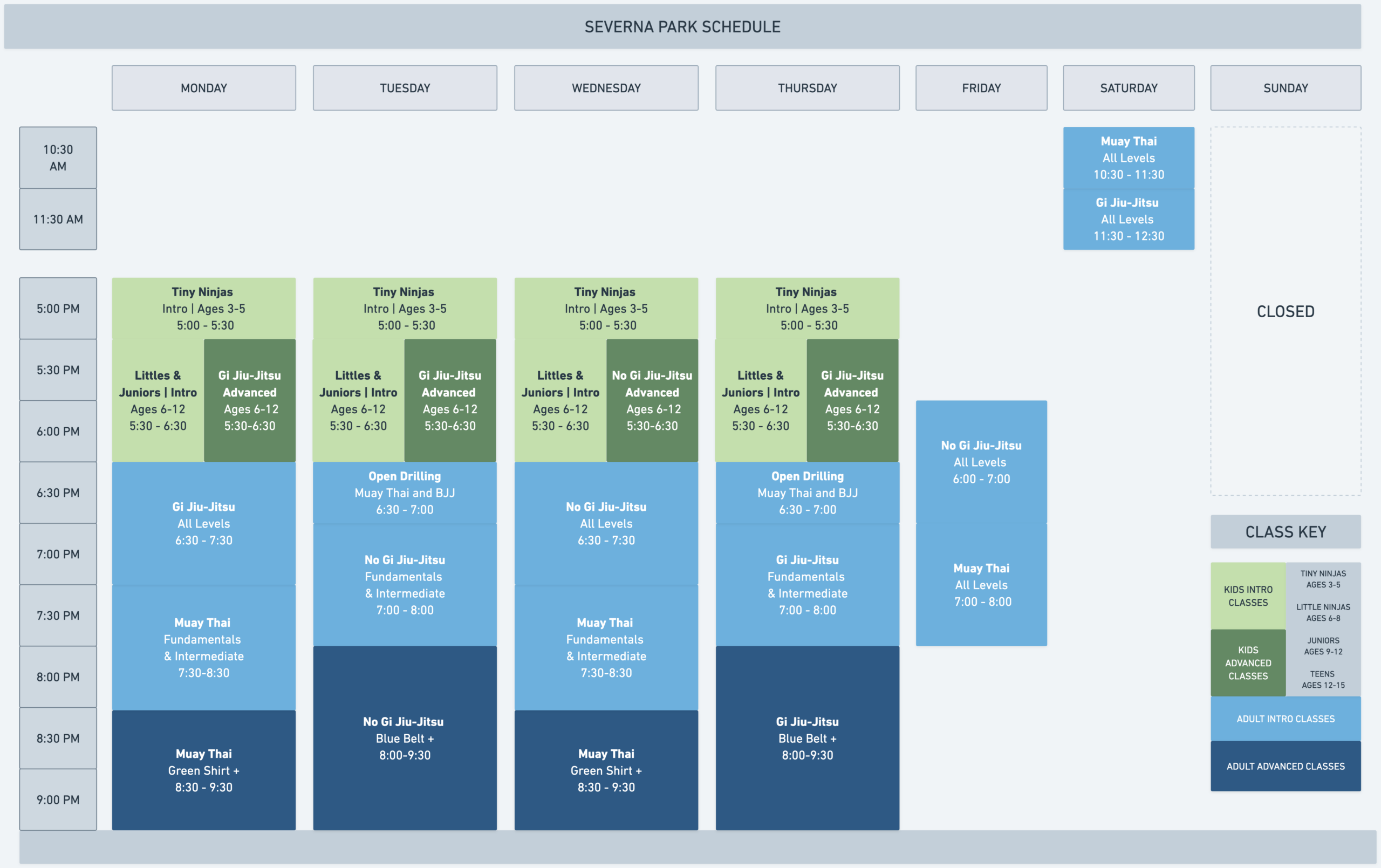
Task: Open Saturday Muay Thai 10:30 - 11:30 class
Action: pos(1129,158)
